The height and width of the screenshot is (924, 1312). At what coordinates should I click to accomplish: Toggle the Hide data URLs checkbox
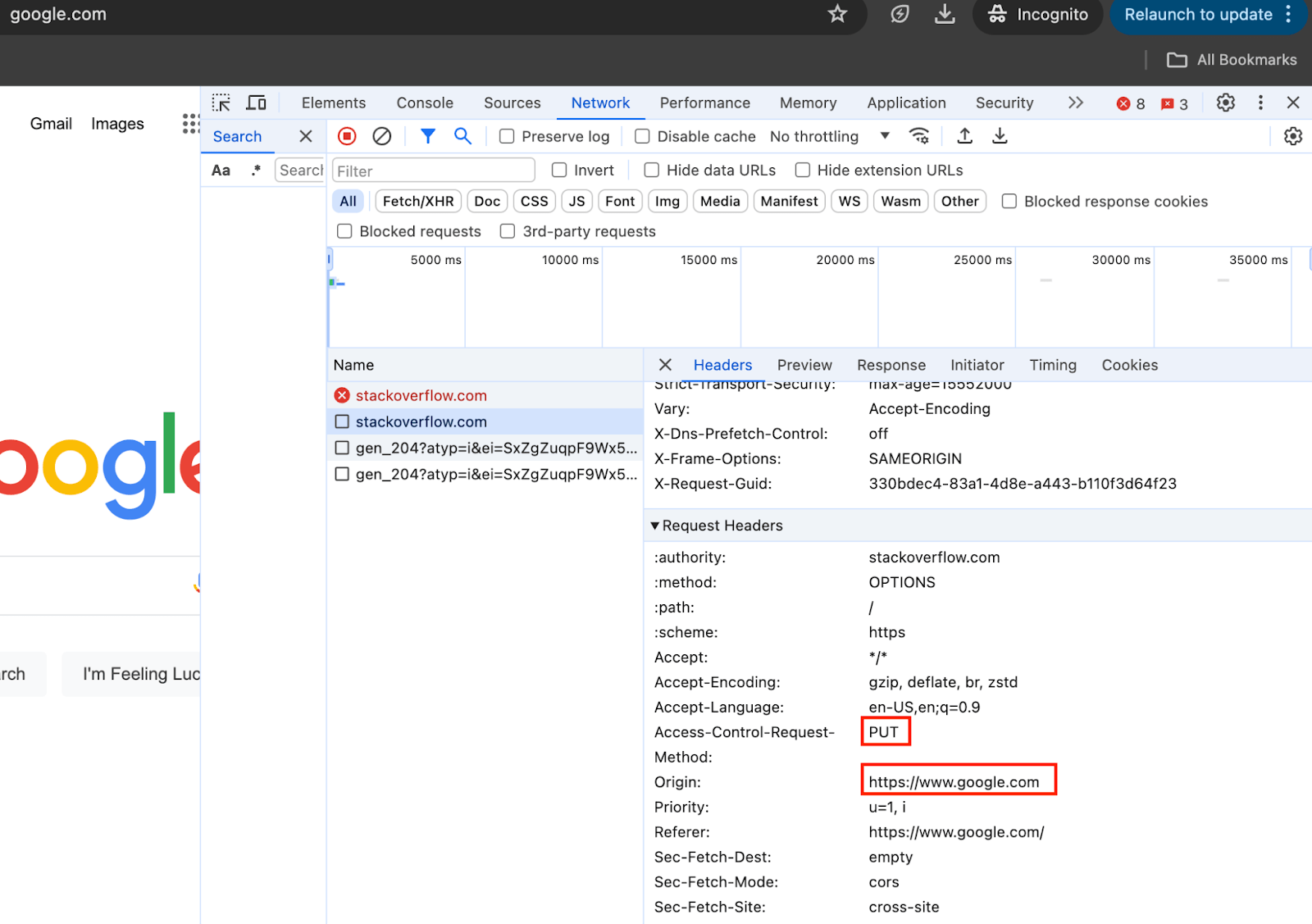(x=651, y=170)
